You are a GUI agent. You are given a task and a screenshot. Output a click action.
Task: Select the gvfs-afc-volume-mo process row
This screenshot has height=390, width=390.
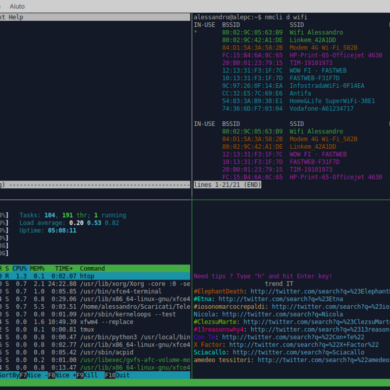click(x=95, y=360)
